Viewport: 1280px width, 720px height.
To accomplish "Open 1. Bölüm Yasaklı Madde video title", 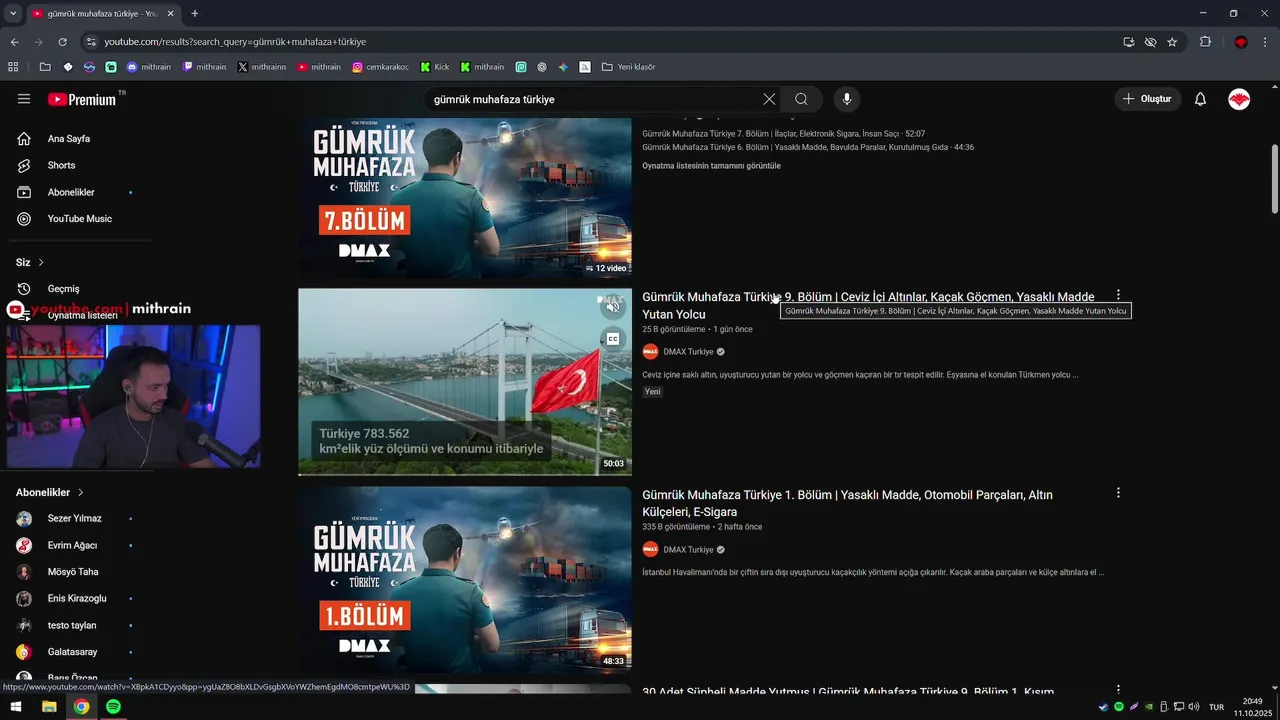I will pos(847,503).
